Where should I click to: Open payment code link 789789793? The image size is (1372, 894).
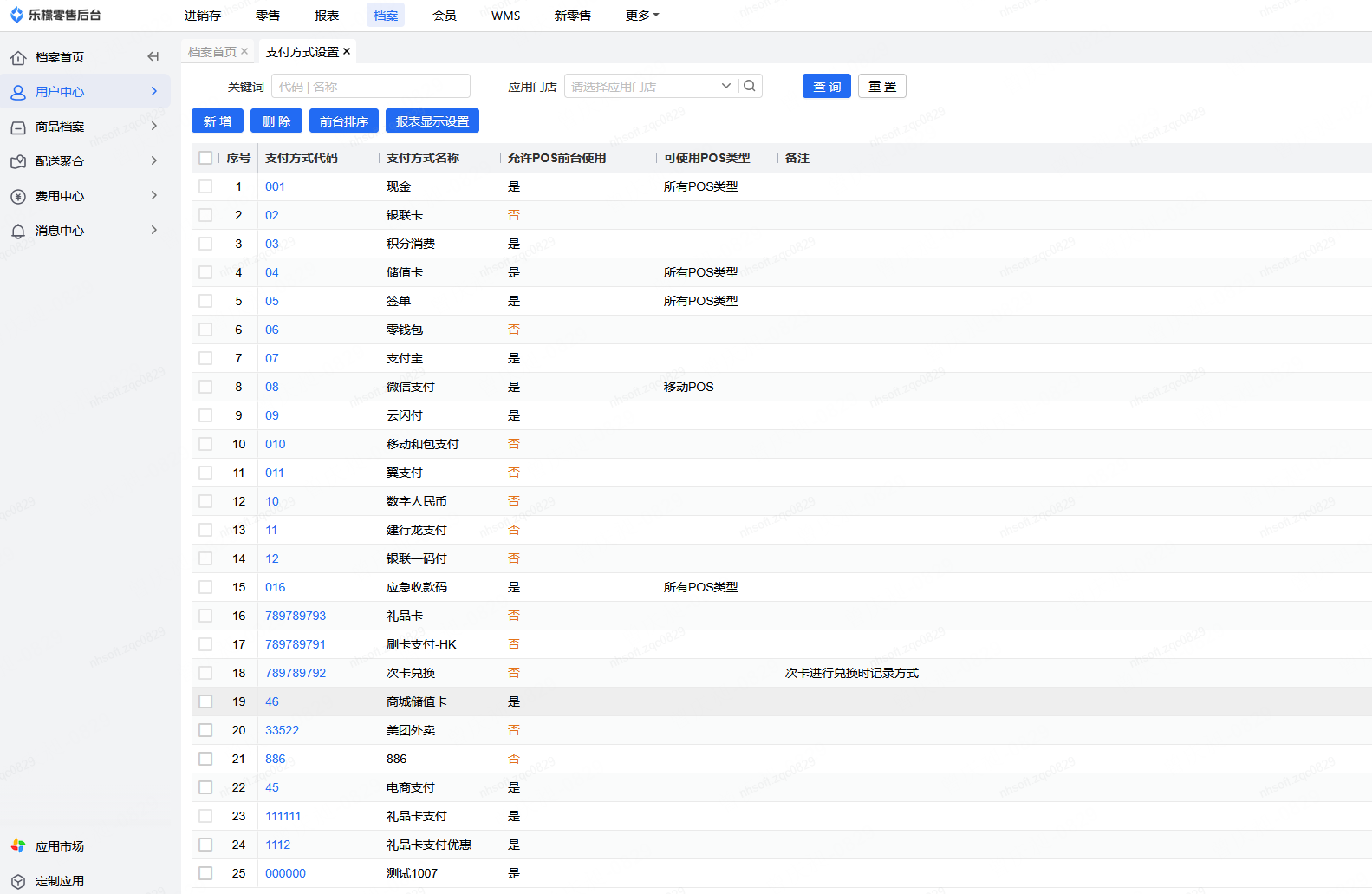tap(296, 616)
